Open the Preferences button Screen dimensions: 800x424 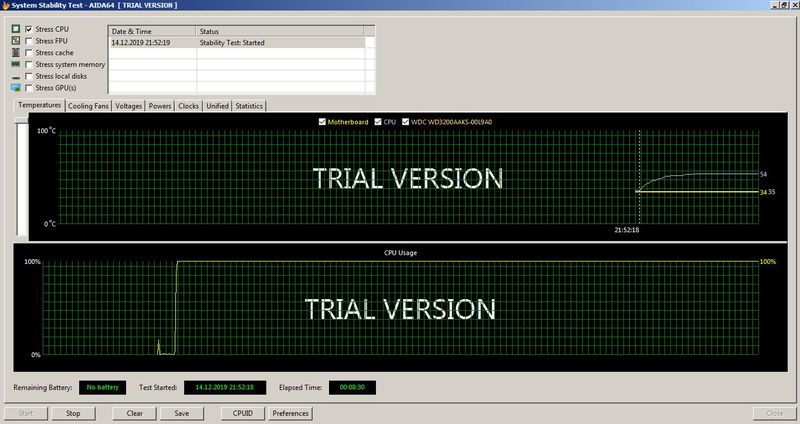290,413
